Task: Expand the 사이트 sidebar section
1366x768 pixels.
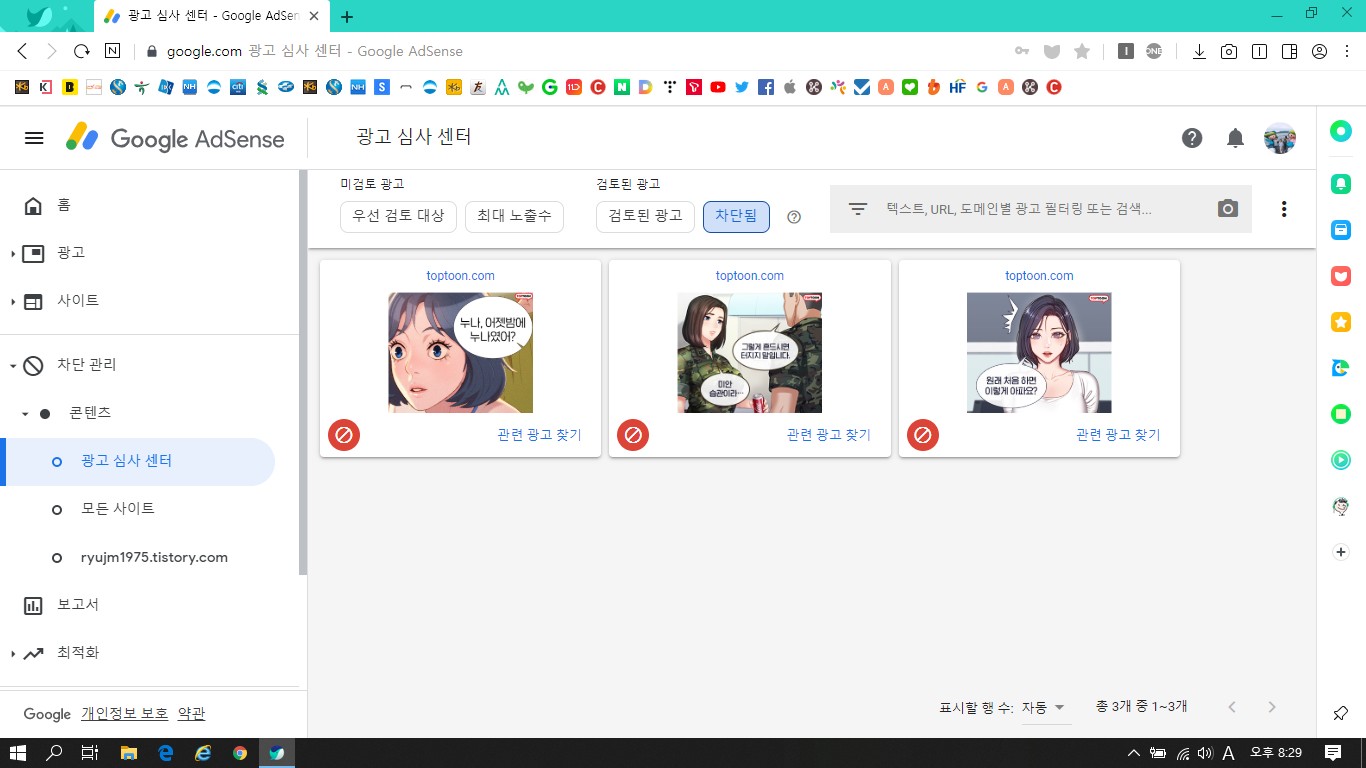Action: coord(13,302)
